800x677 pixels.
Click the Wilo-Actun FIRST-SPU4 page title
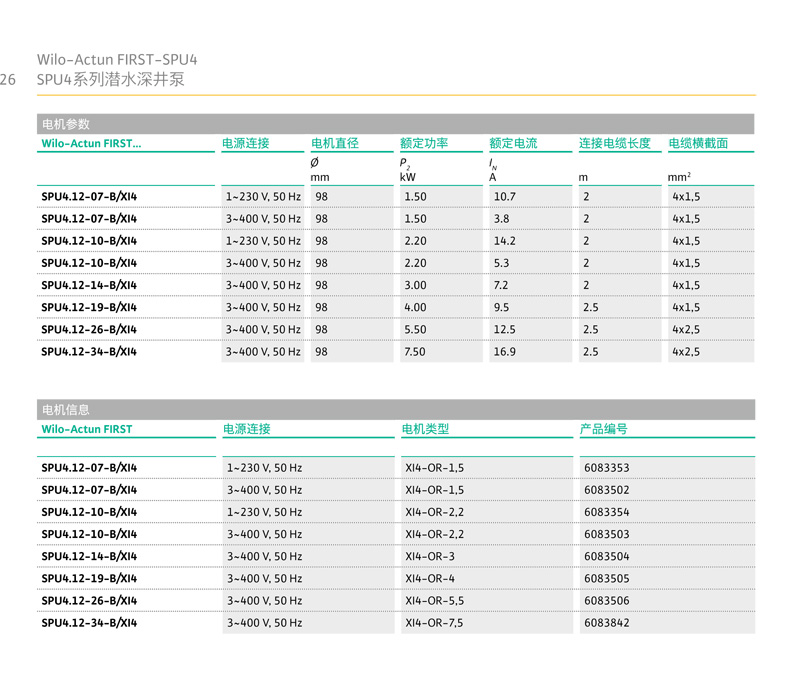[110, 59]
